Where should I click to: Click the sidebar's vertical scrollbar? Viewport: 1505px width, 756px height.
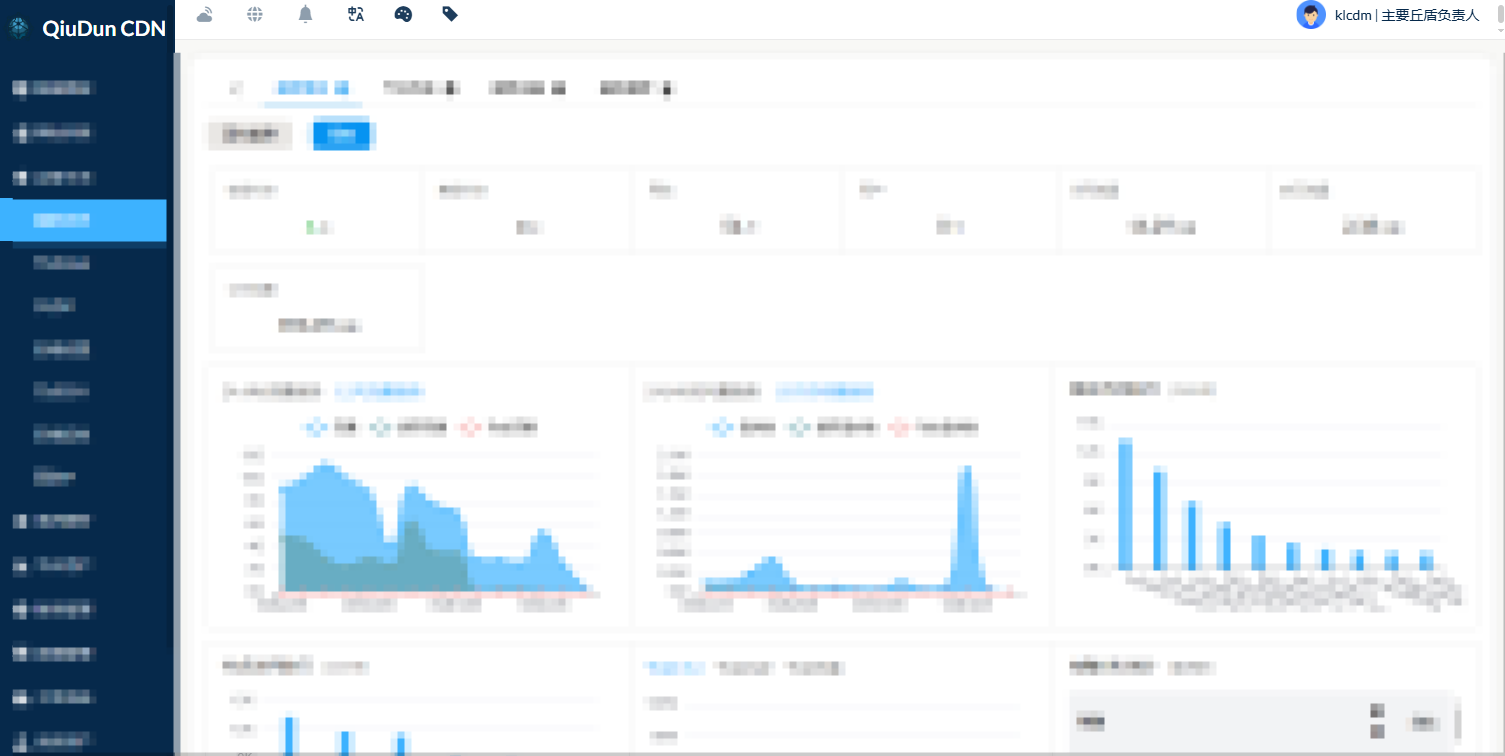[177, 400]
